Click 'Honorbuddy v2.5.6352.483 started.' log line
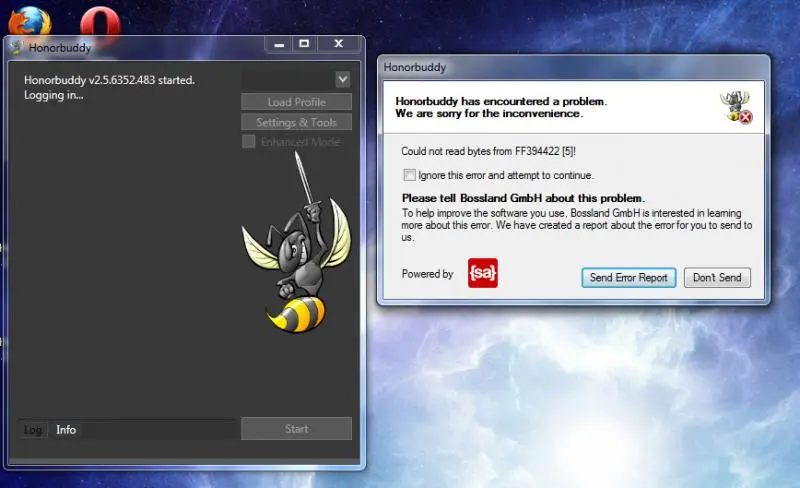Image resolution: width=800 pixels, height=488 pixels. pyautogui.click(x=109, y=80)
